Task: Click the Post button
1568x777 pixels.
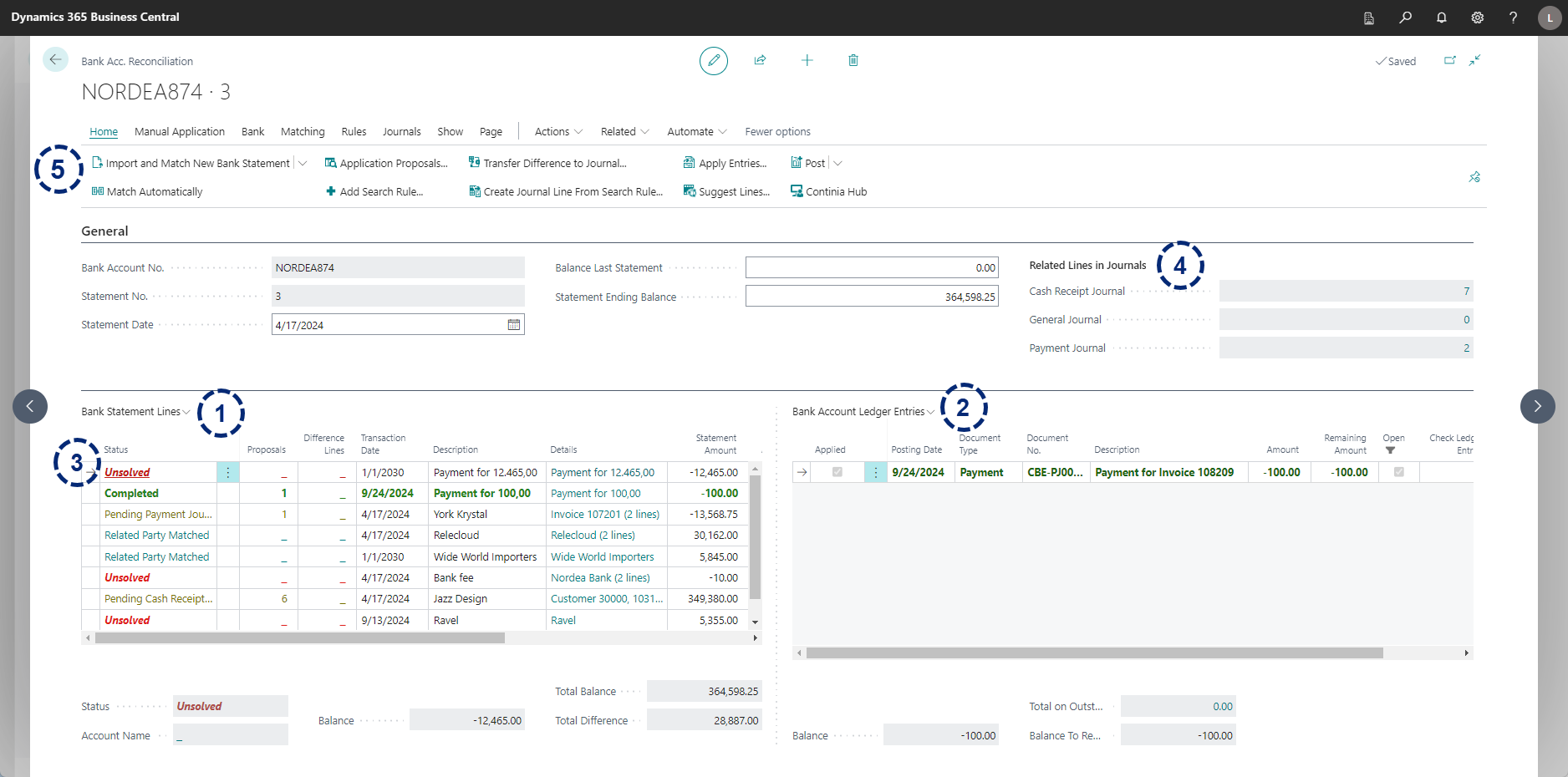Action: tap(808, 163)
